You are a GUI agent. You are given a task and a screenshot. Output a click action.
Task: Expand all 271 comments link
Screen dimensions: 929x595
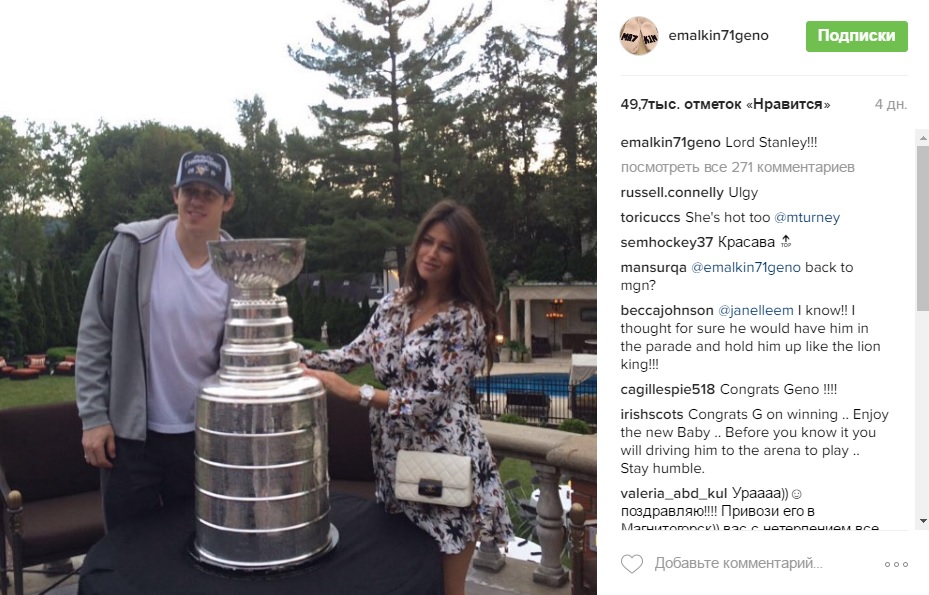(738, 167)
